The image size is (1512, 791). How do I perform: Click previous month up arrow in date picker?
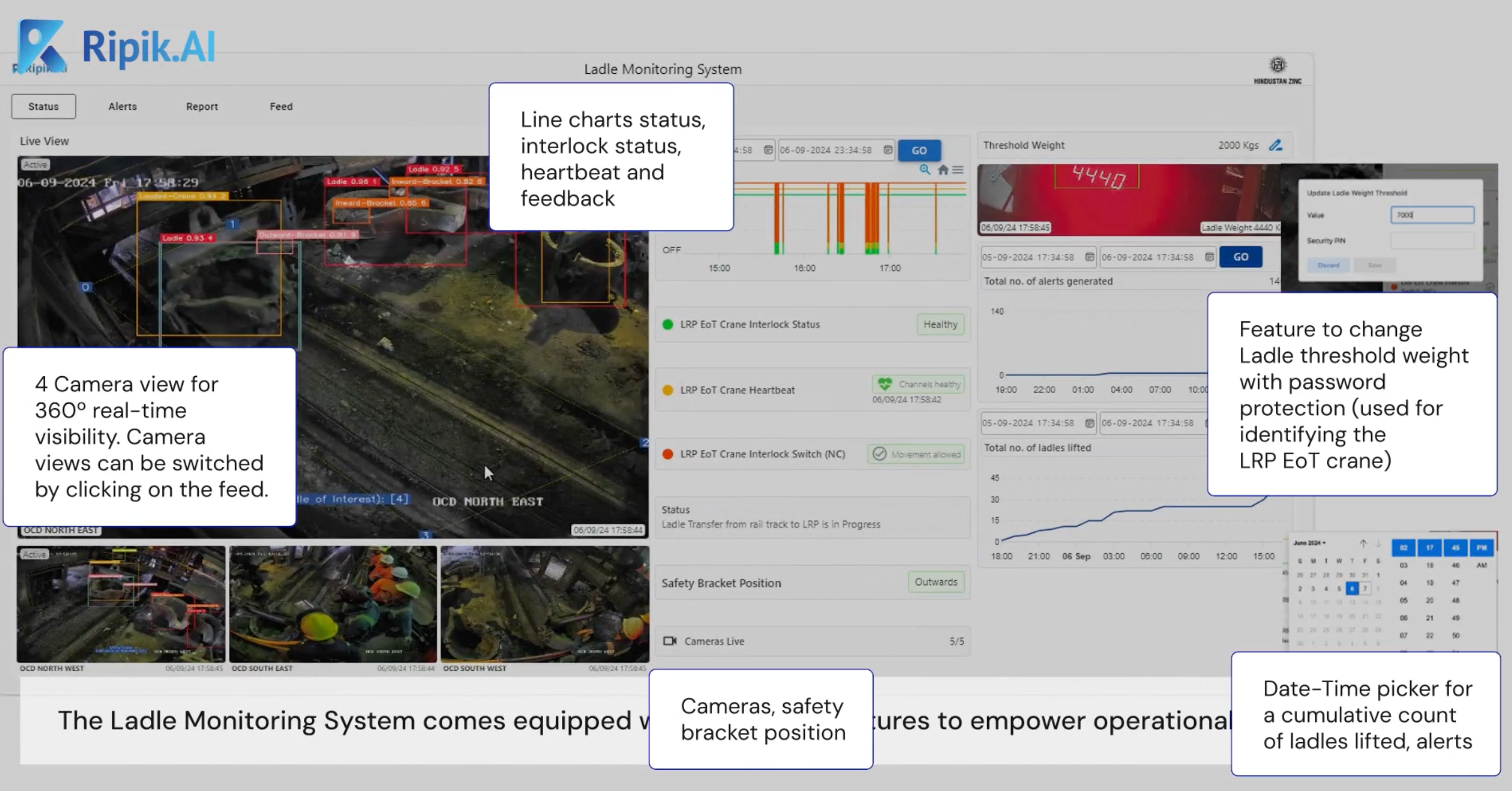point(1363,544)
